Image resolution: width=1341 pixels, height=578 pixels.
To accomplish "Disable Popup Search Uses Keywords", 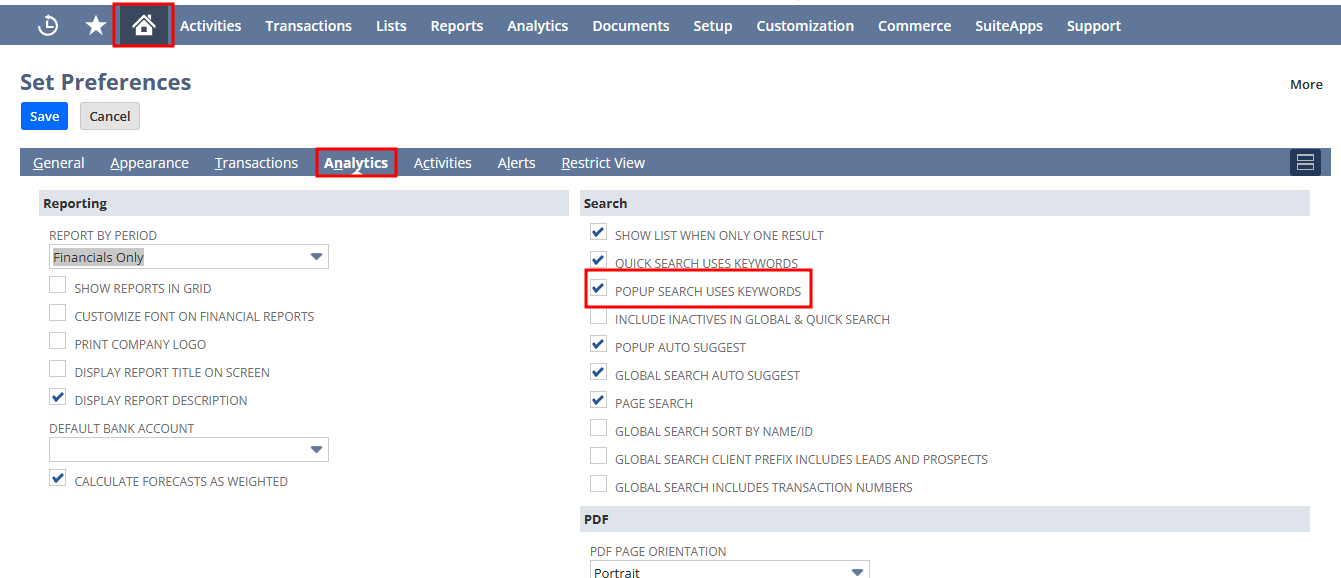I will coord(598,289).
